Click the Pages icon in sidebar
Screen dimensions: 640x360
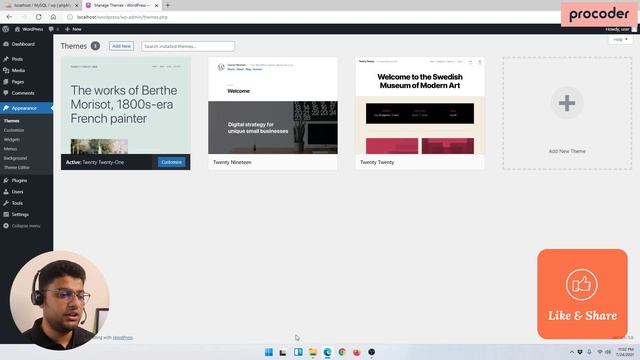(6, 82)
